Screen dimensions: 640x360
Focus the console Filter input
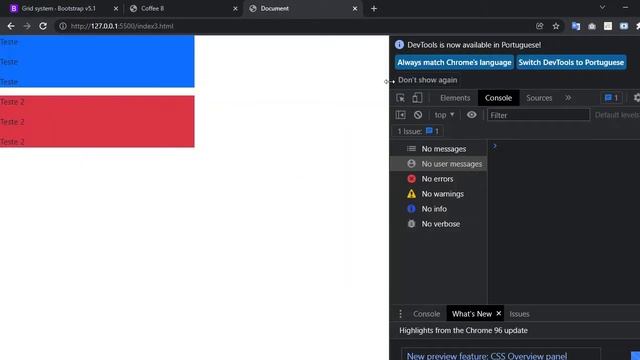coord(539,115)
